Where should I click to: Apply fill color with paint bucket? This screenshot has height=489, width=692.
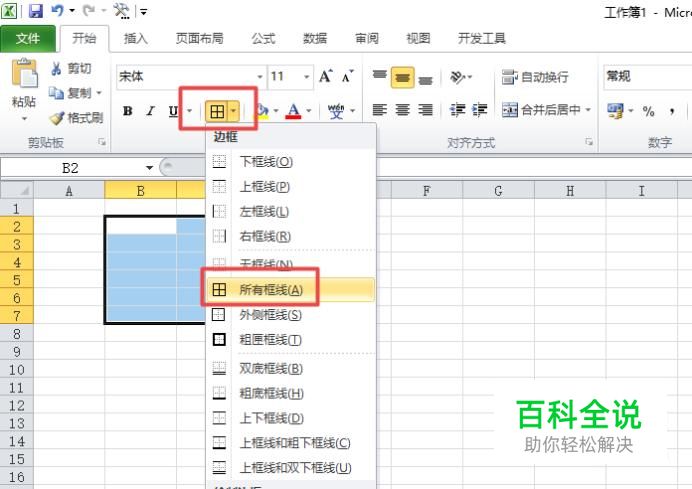click(x=263, y=111)
